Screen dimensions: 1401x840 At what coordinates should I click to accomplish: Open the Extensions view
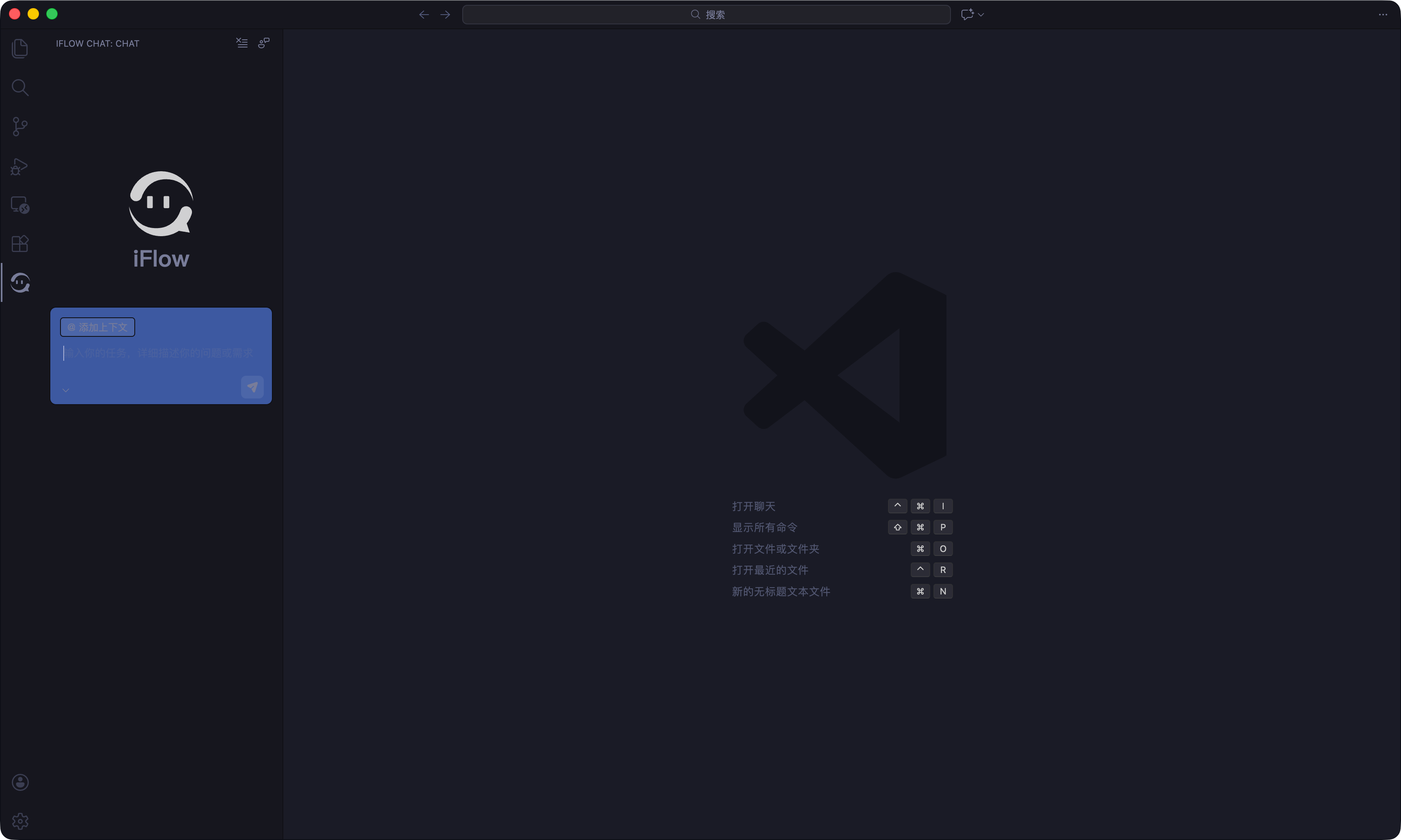tap(20, 244)
